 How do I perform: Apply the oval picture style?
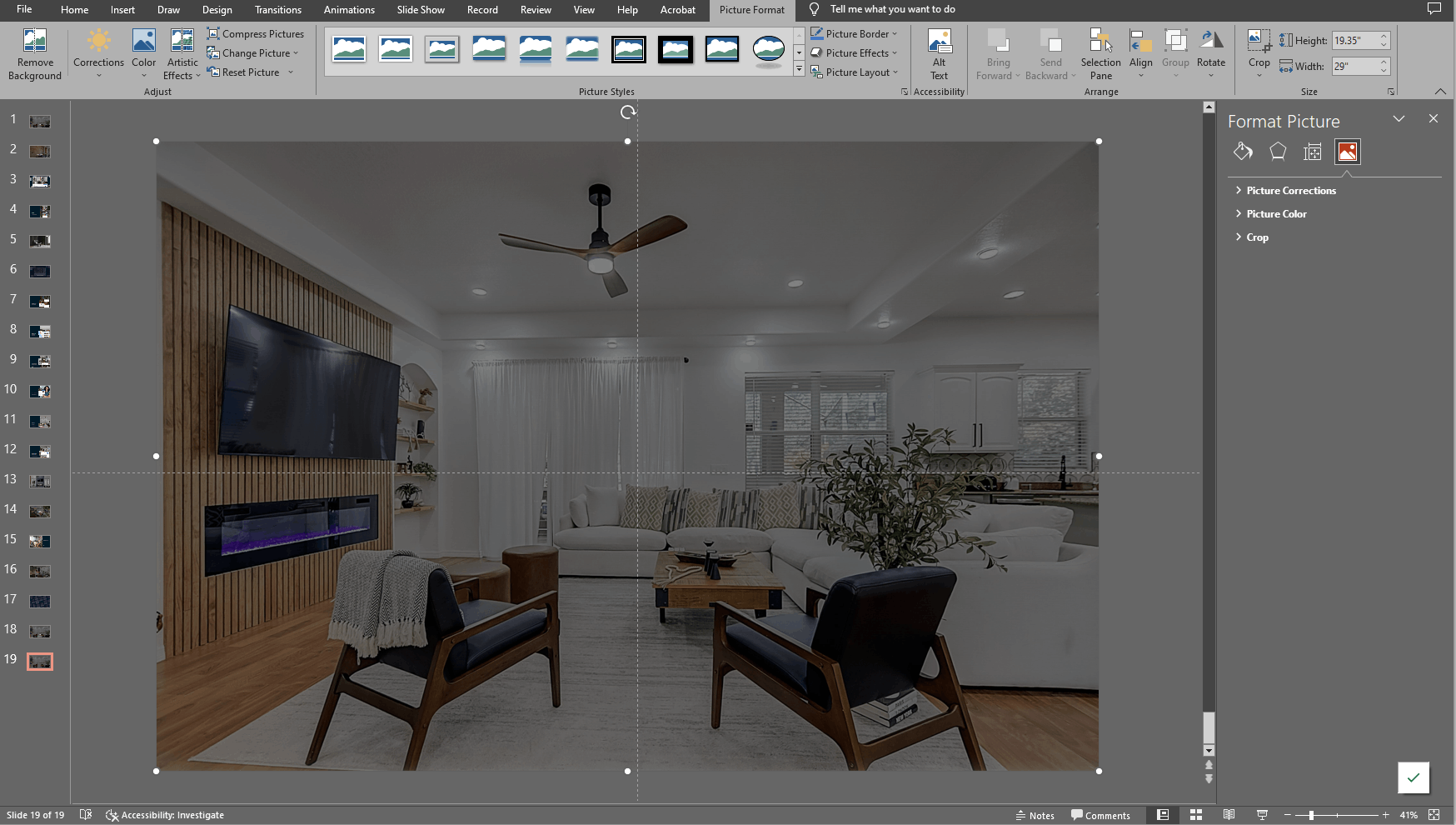click(x=768, y=50)
